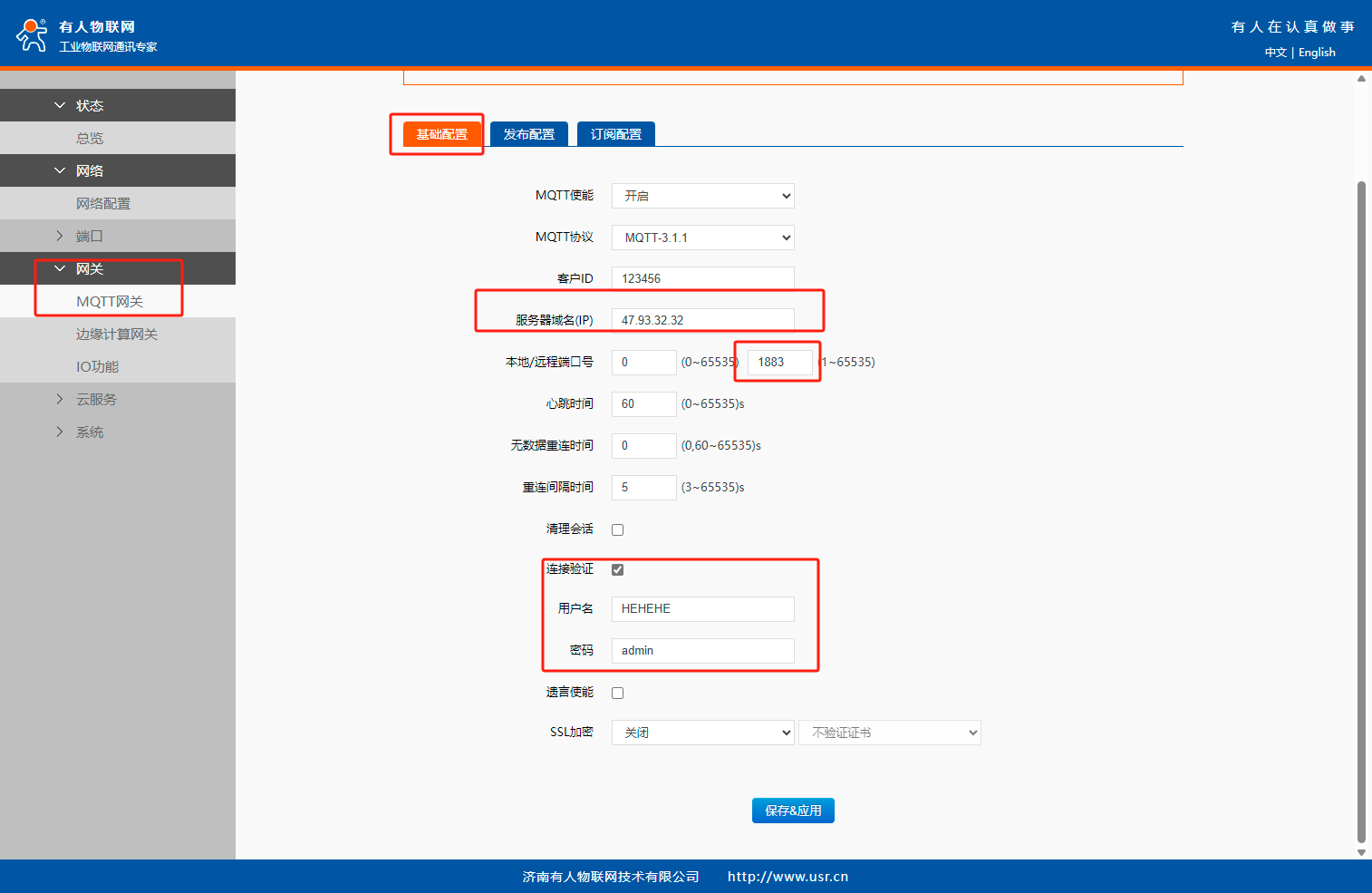
Task: Open the SSL加密 dropdown
Action: pos(702,733)
